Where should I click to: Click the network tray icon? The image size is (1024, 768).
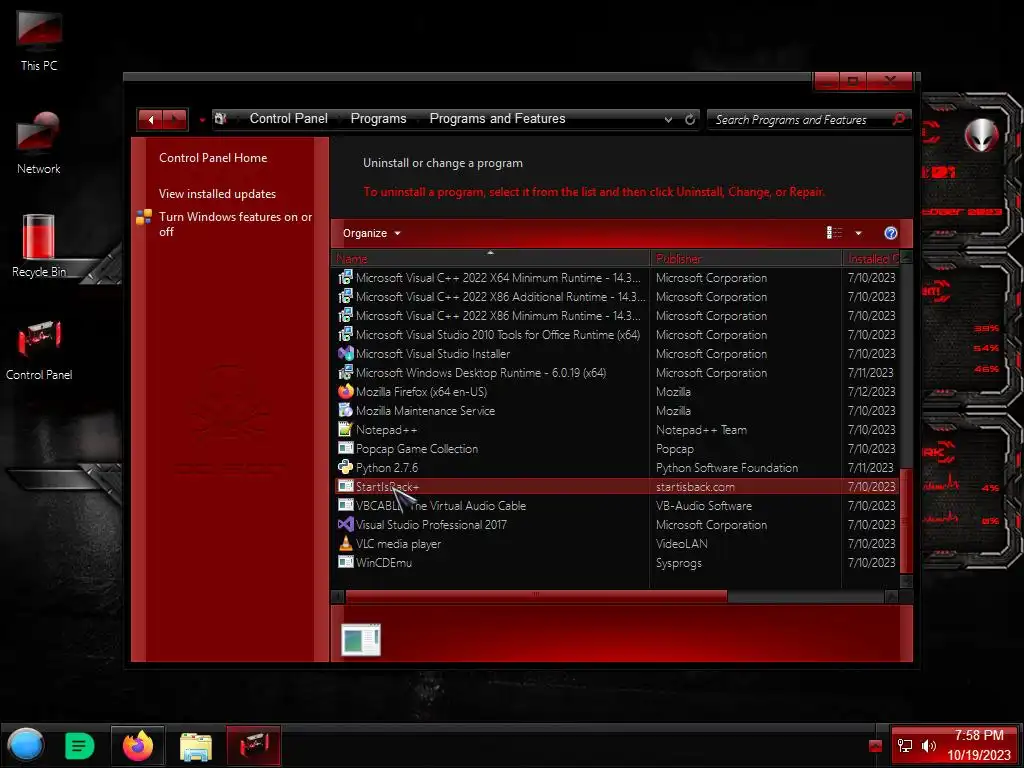click(x=904, y=746)
